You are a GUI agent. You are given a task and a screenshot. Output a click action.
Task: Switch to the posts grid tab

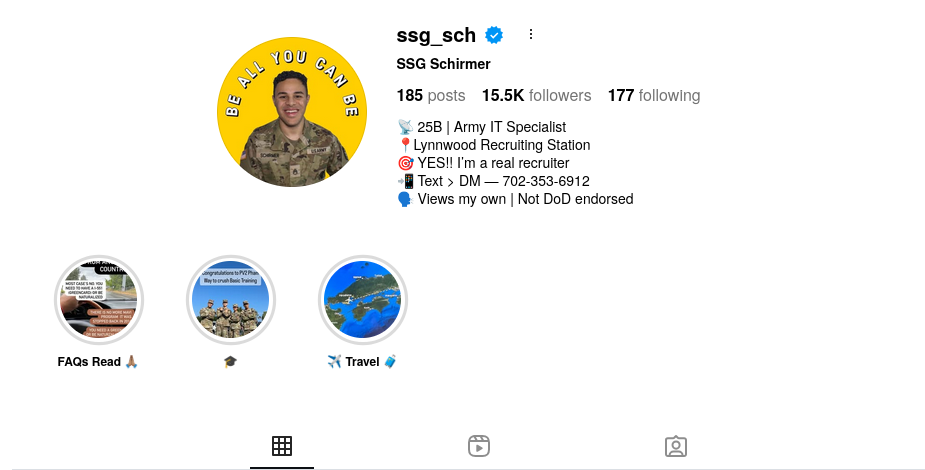tap(282, 446)
